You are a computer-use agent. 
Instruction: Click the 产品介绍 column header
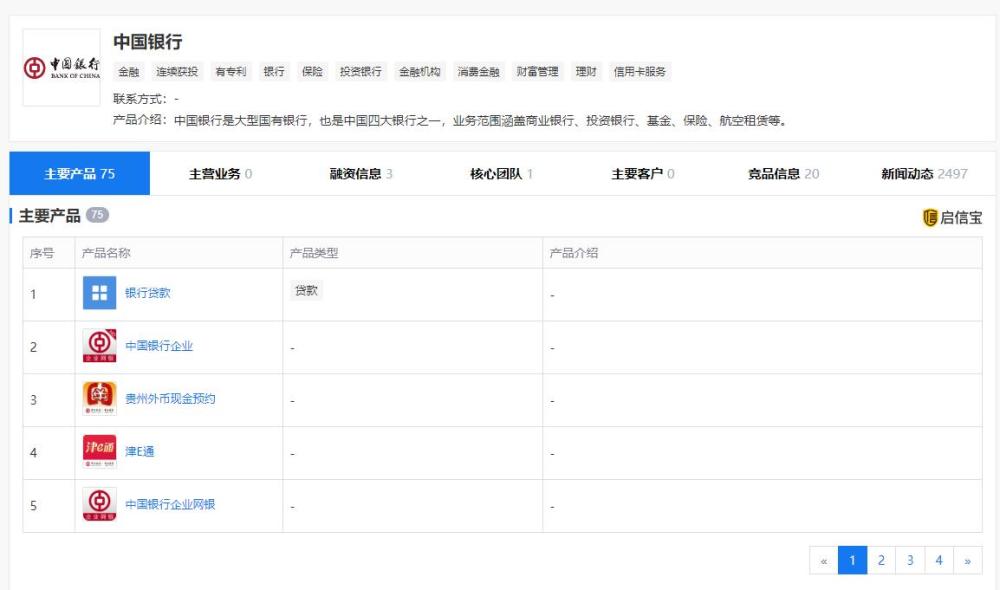574,253
